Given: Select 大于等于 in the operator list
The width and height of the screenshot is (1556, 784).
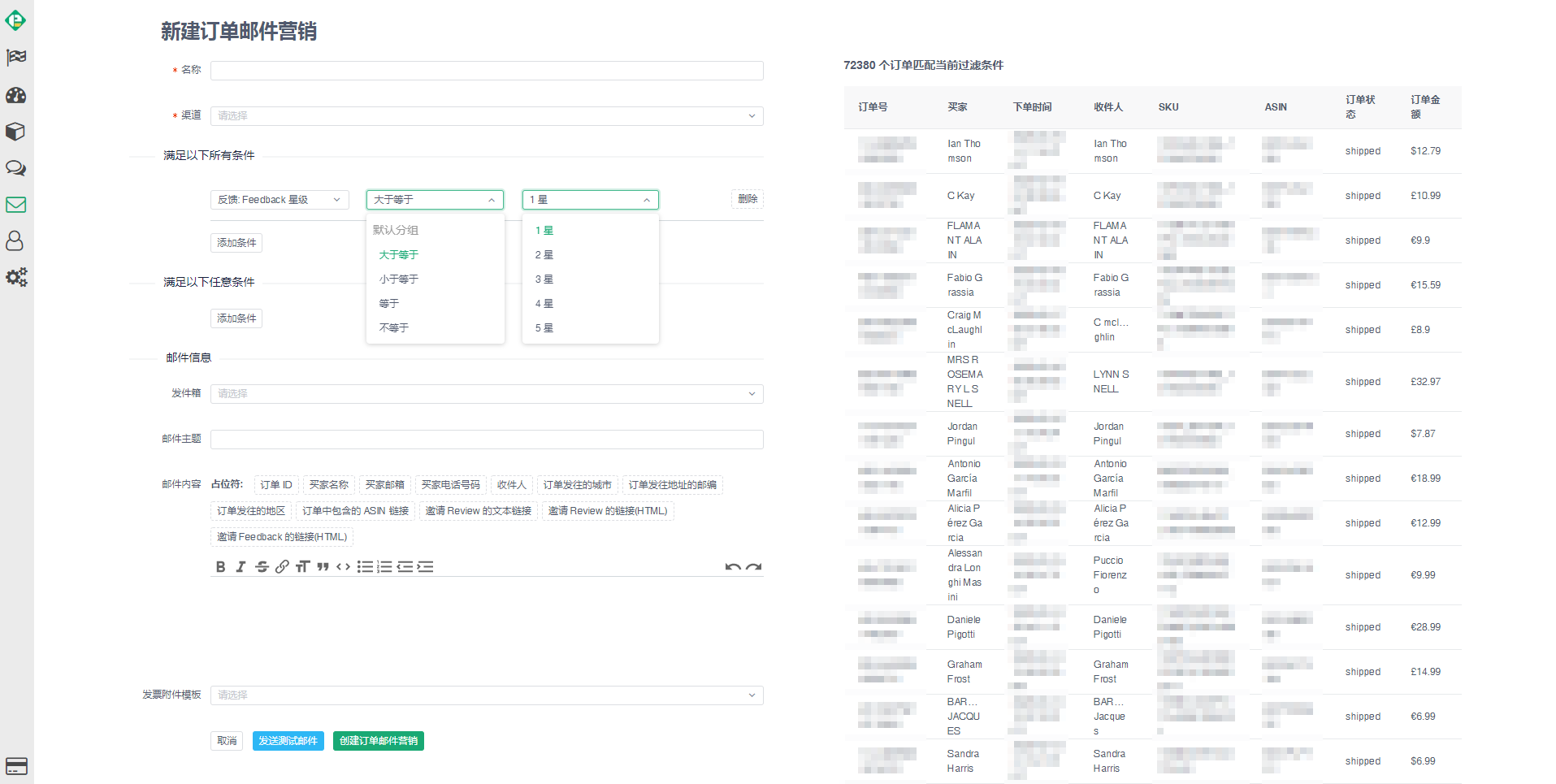Looking at the screenshot, I should pyautogui.click(x=436, y=255).
